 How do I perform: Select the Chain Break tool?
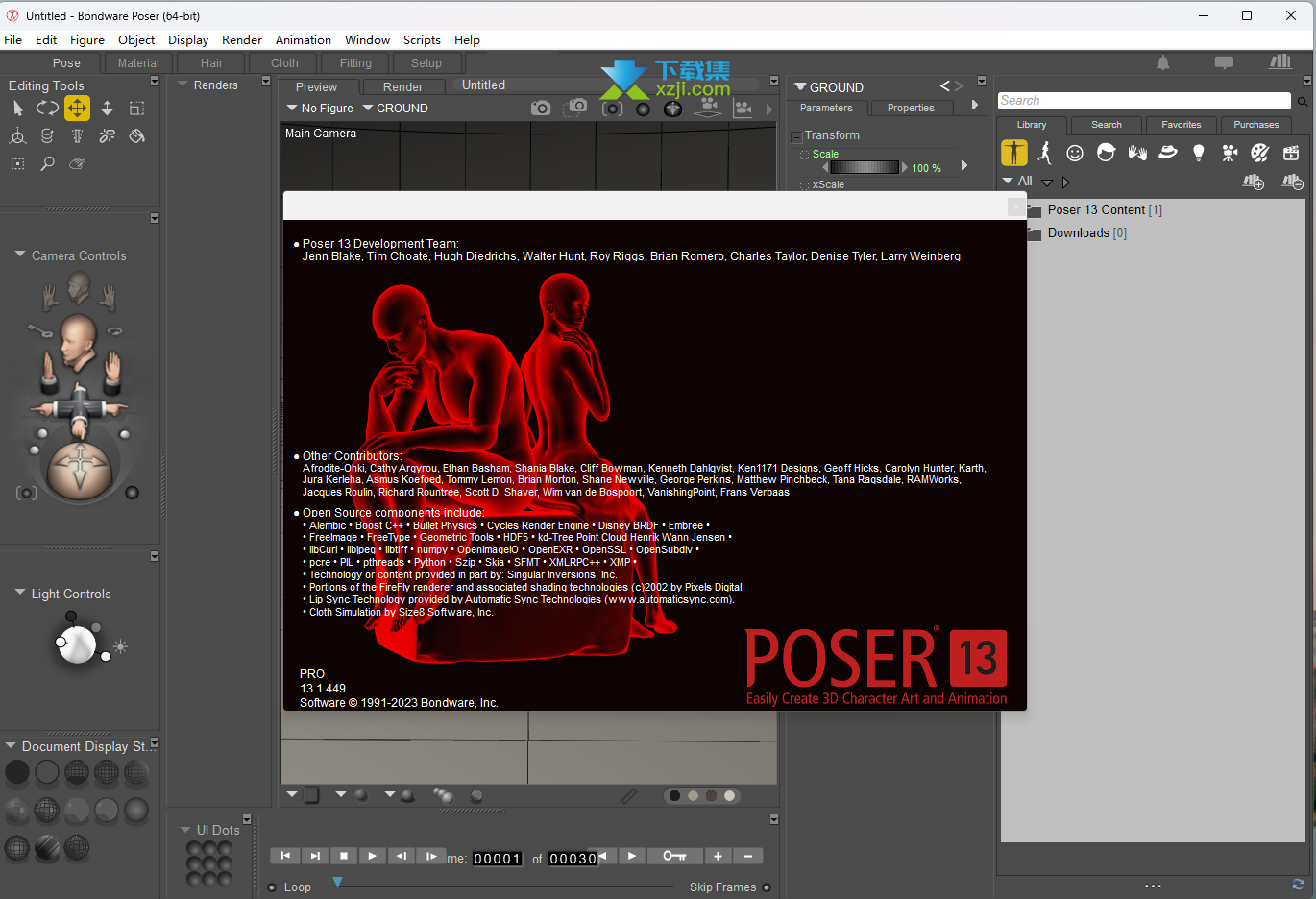click(107, 136)
